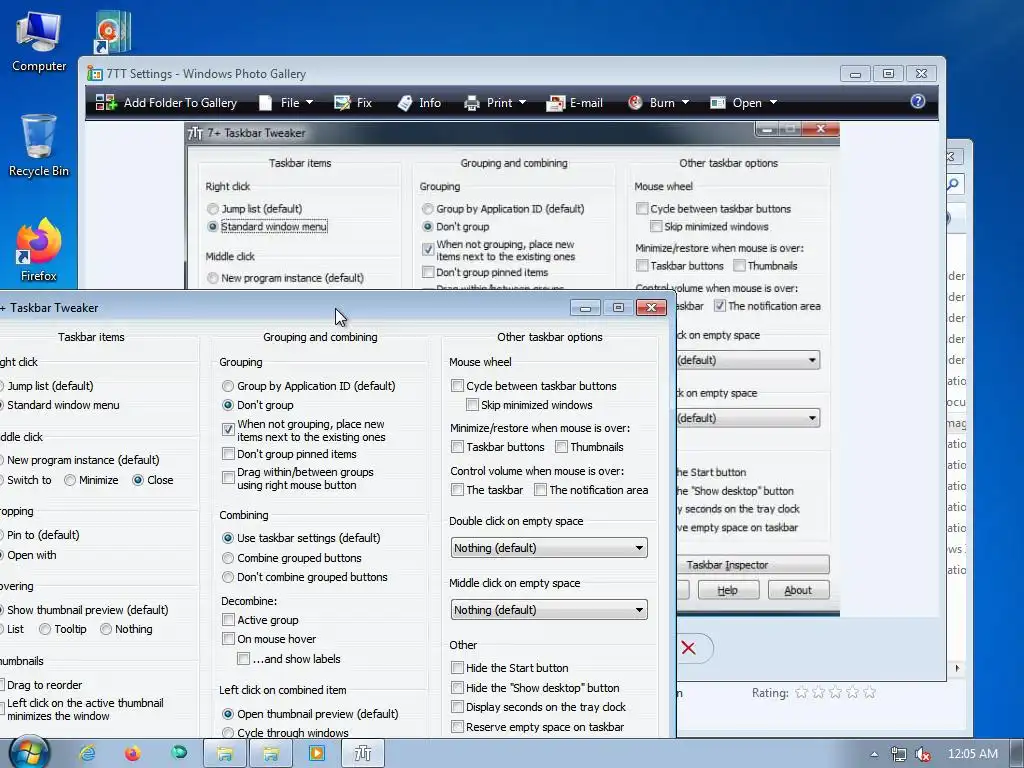This screenshot has height=768, width=1024.
Task: Select Use taskbar settings (default)
Action: (227, 538)
